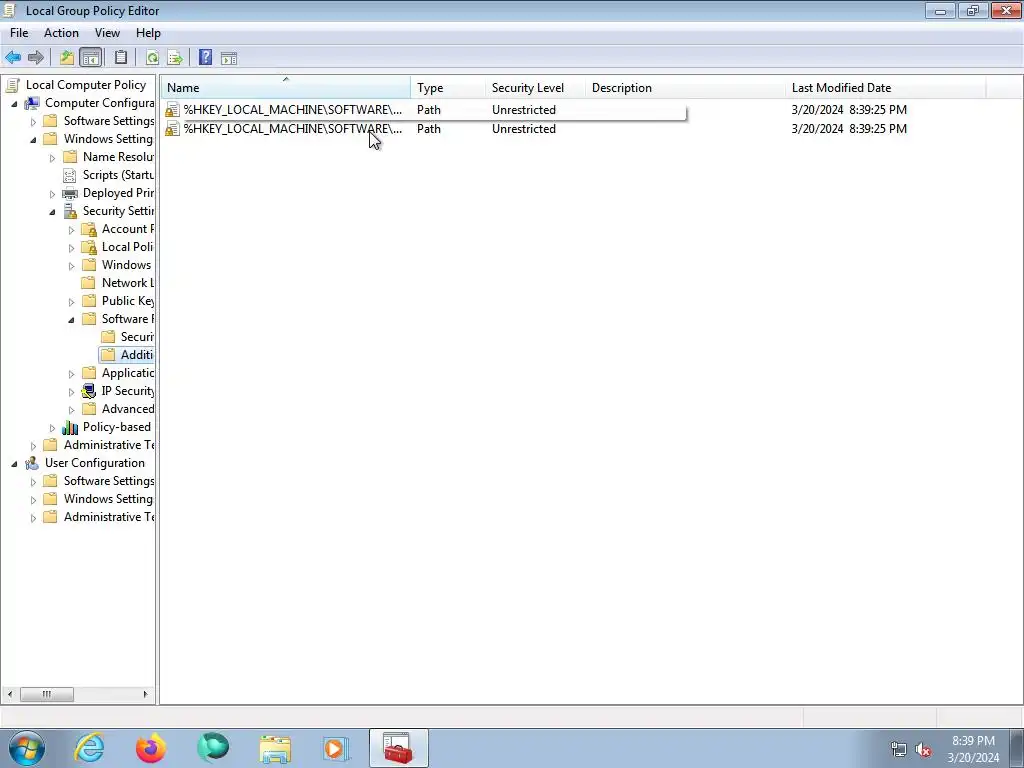Expand Software Settings under Computer Configuration
This screenshot has width=1024, height=768.
(33, 121)
